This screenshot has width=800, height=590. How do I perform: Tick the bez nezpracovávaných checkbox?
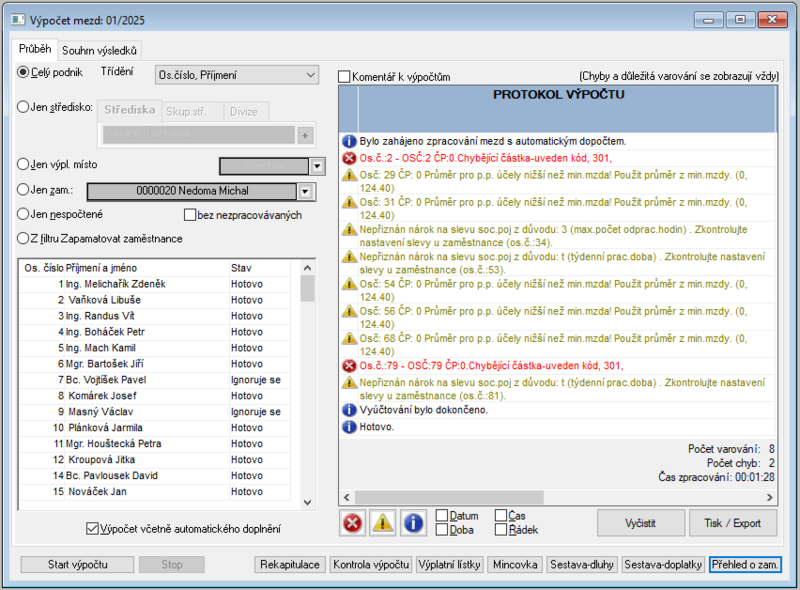click(x=190, y=215)
